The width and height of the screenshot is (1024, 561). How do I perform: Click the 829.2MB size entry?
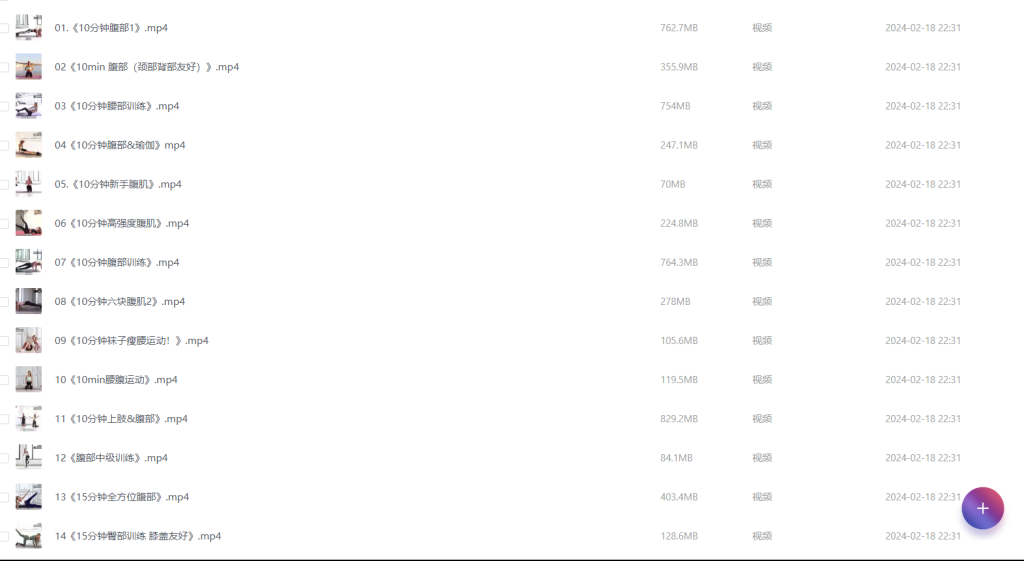click(679, 419)
